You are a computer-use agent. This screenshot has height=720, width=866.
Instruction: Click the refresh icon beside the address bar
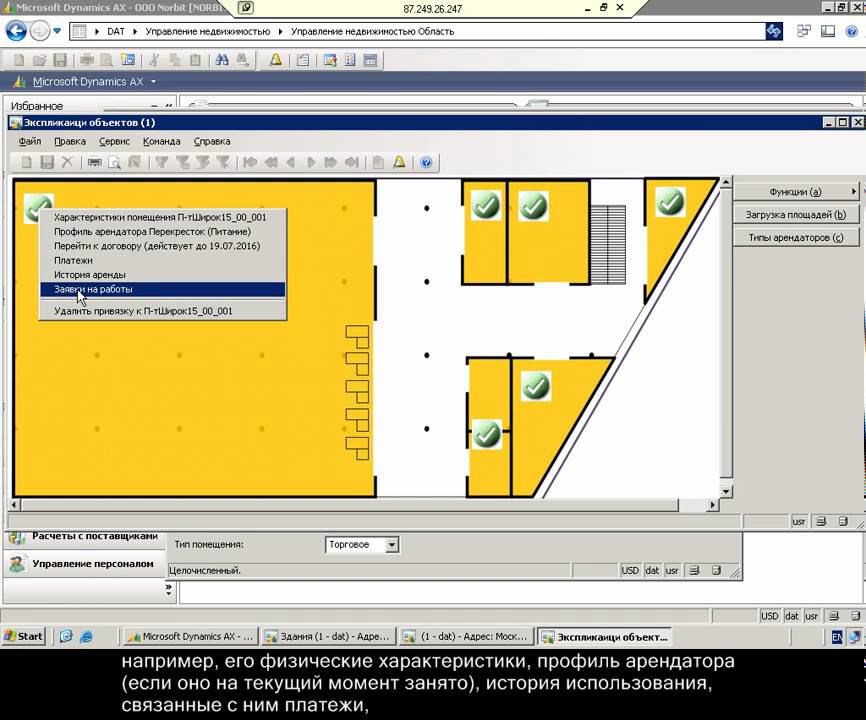coord(774,31)
